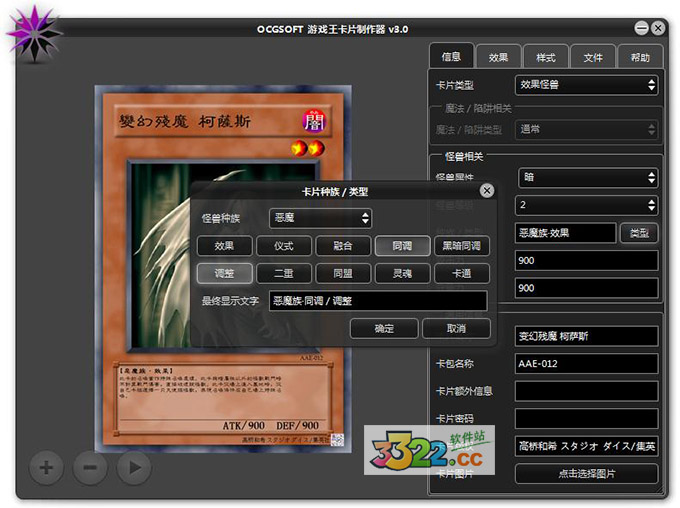Image resolution: width=680 pixels, height=508 pixels.
Task: Toggle the 二重 type button
Action: (284, 273)
